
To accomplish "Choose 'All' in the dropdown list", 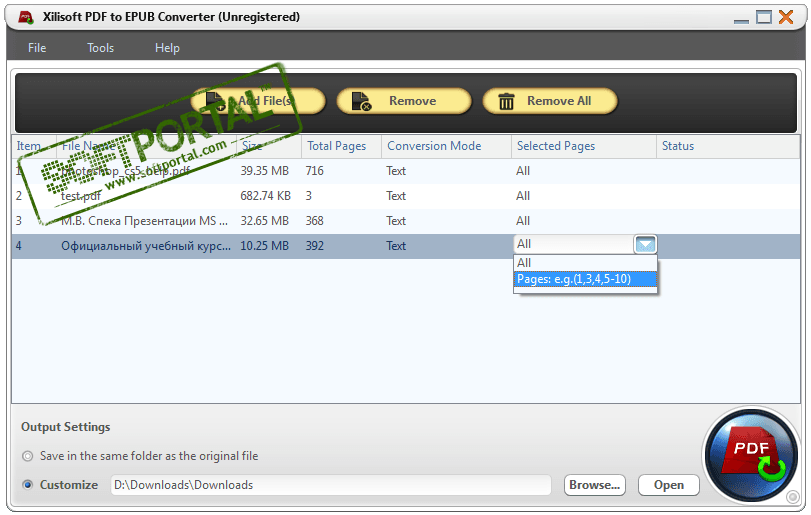I will [x=585, y=263].
